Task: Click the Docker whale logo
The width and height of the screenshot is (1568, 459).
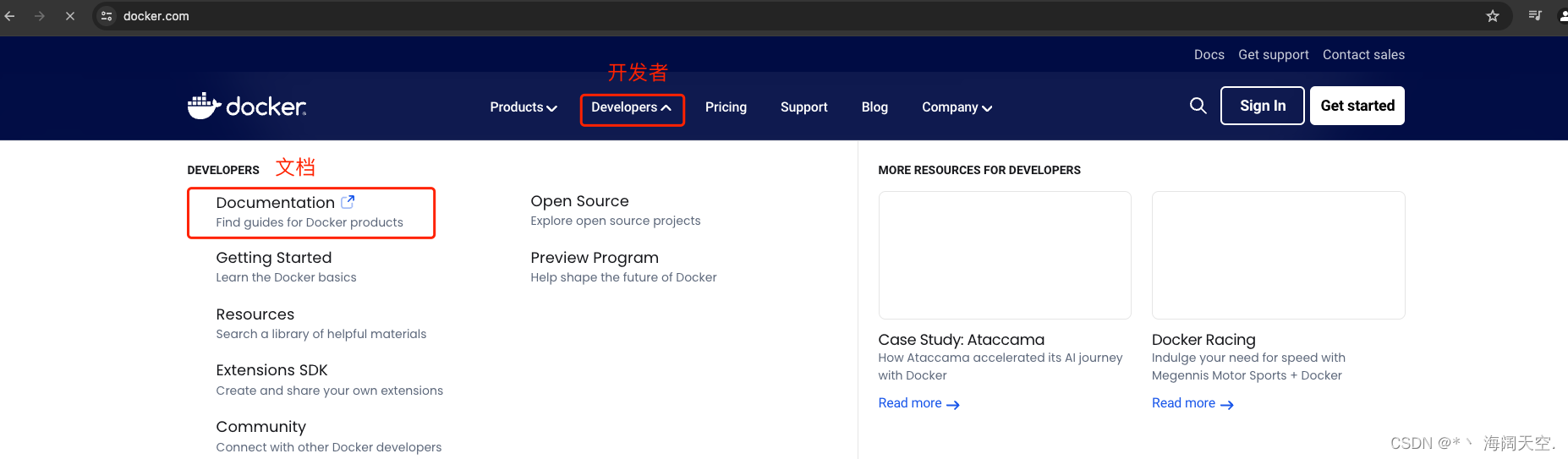Action: [x=247, y=106]
